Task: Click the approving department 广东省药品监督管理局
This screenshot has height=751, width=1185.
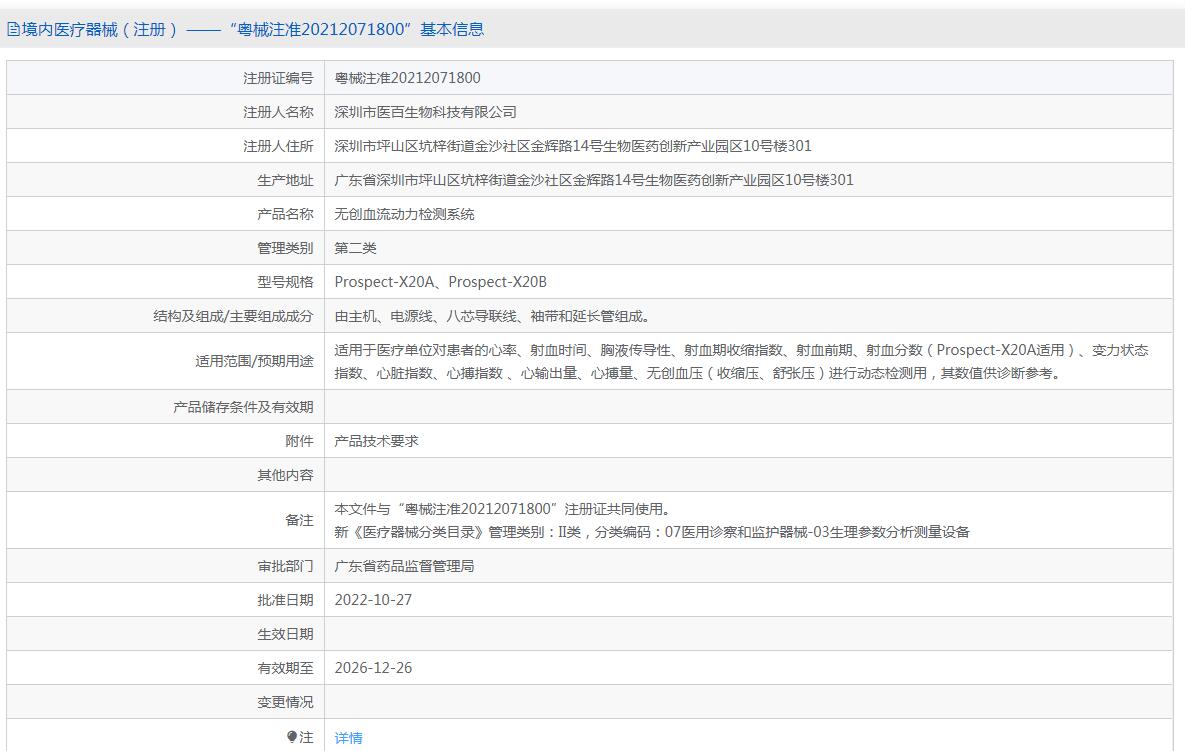Action: point(404,566)
